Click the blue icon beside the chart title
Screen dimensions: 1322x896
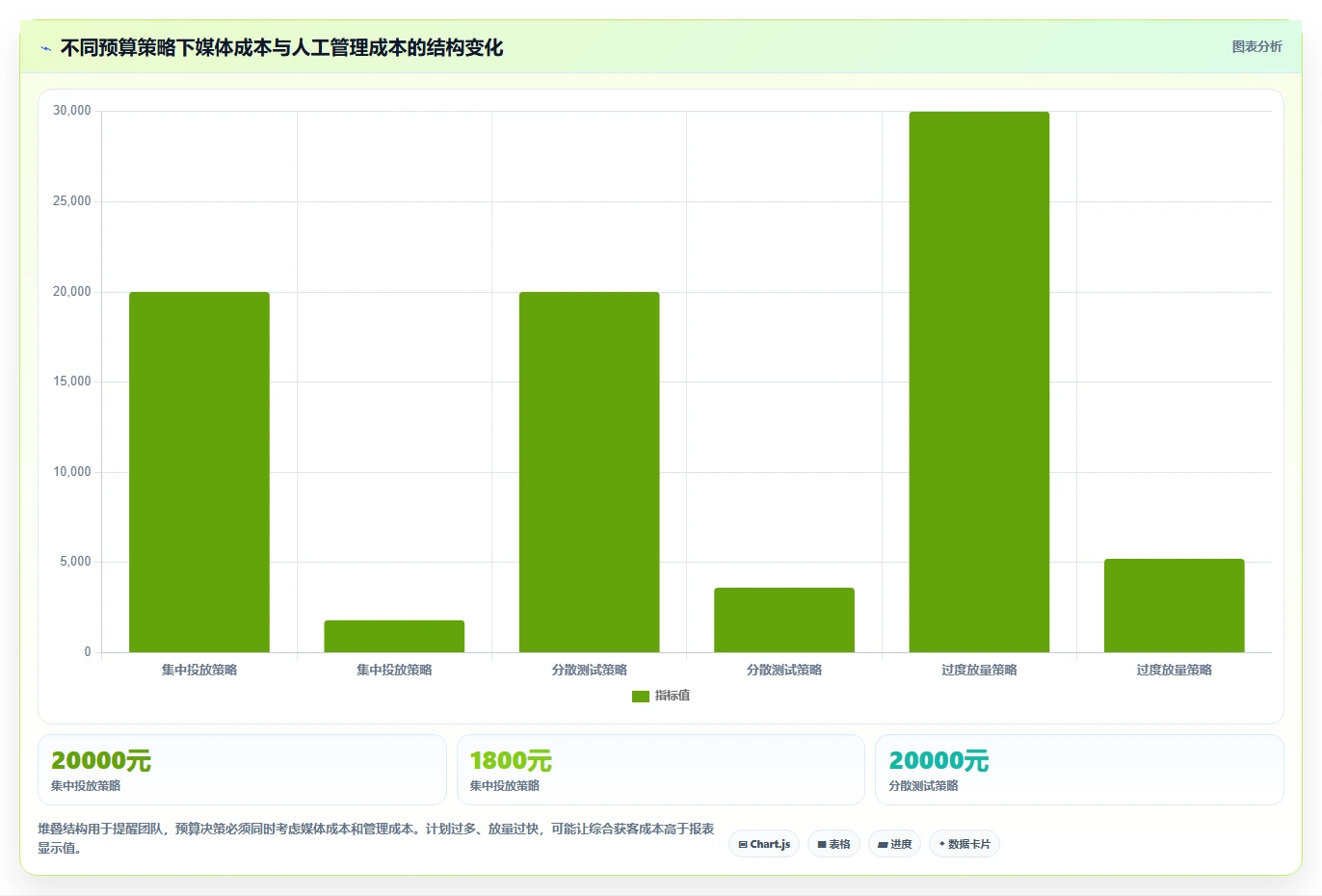coord(45,48)
